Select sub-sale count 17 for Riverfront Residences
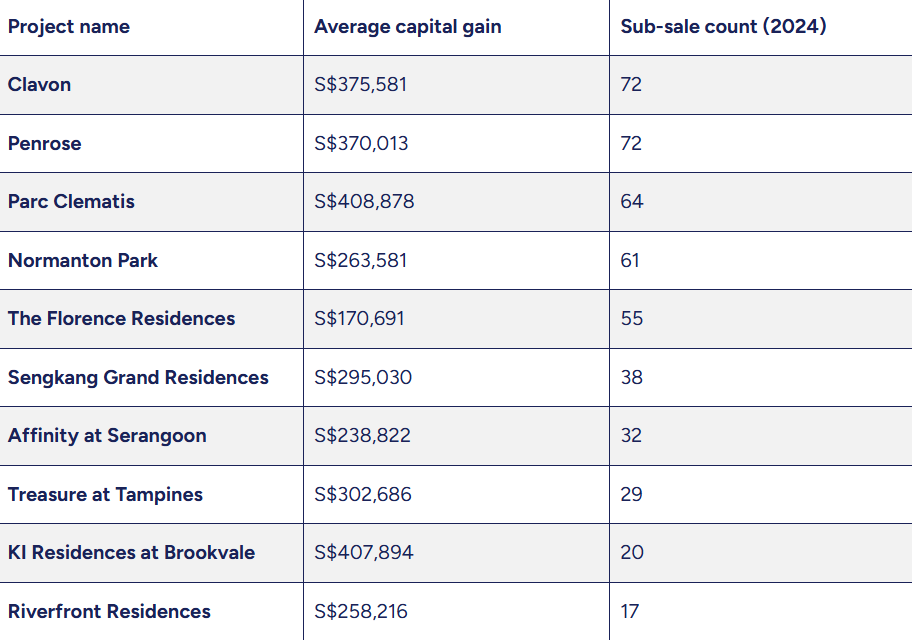The image size is (912, 640). click(x=629, y=611)
